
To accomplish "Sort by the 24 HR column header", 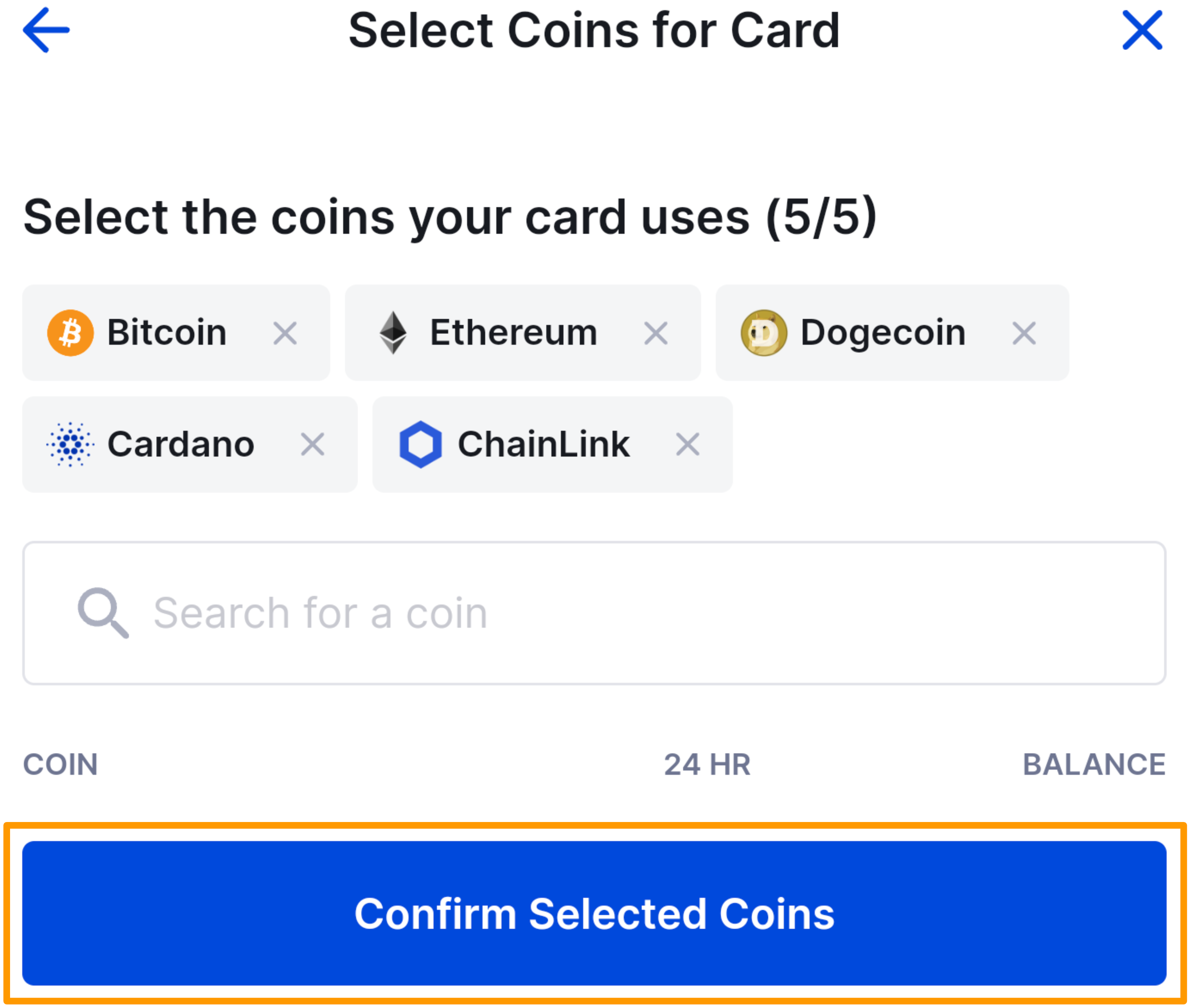I will [x=707, y=764].
